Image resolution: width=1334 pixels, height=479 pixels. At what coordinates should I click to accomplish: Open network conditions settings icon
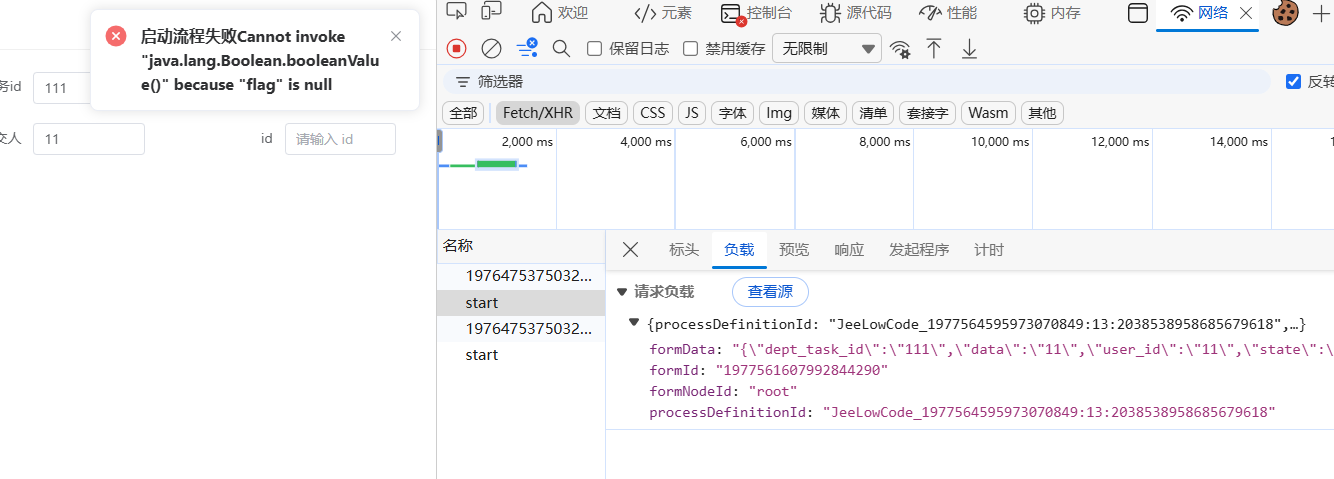(x=900, y=49)
